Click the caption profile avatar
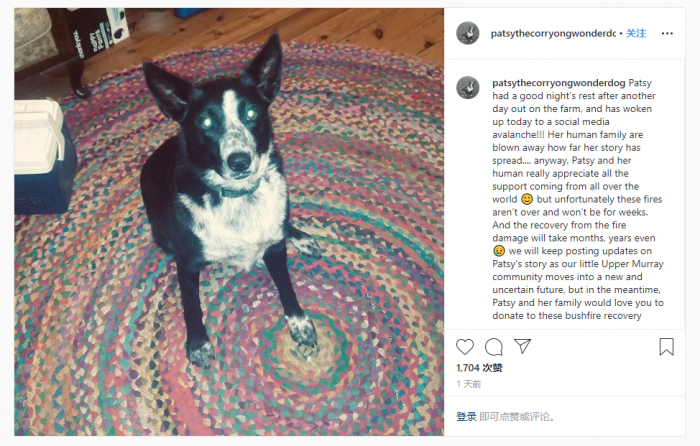Viewport: 700px width, 446px height. coord(468,88)
